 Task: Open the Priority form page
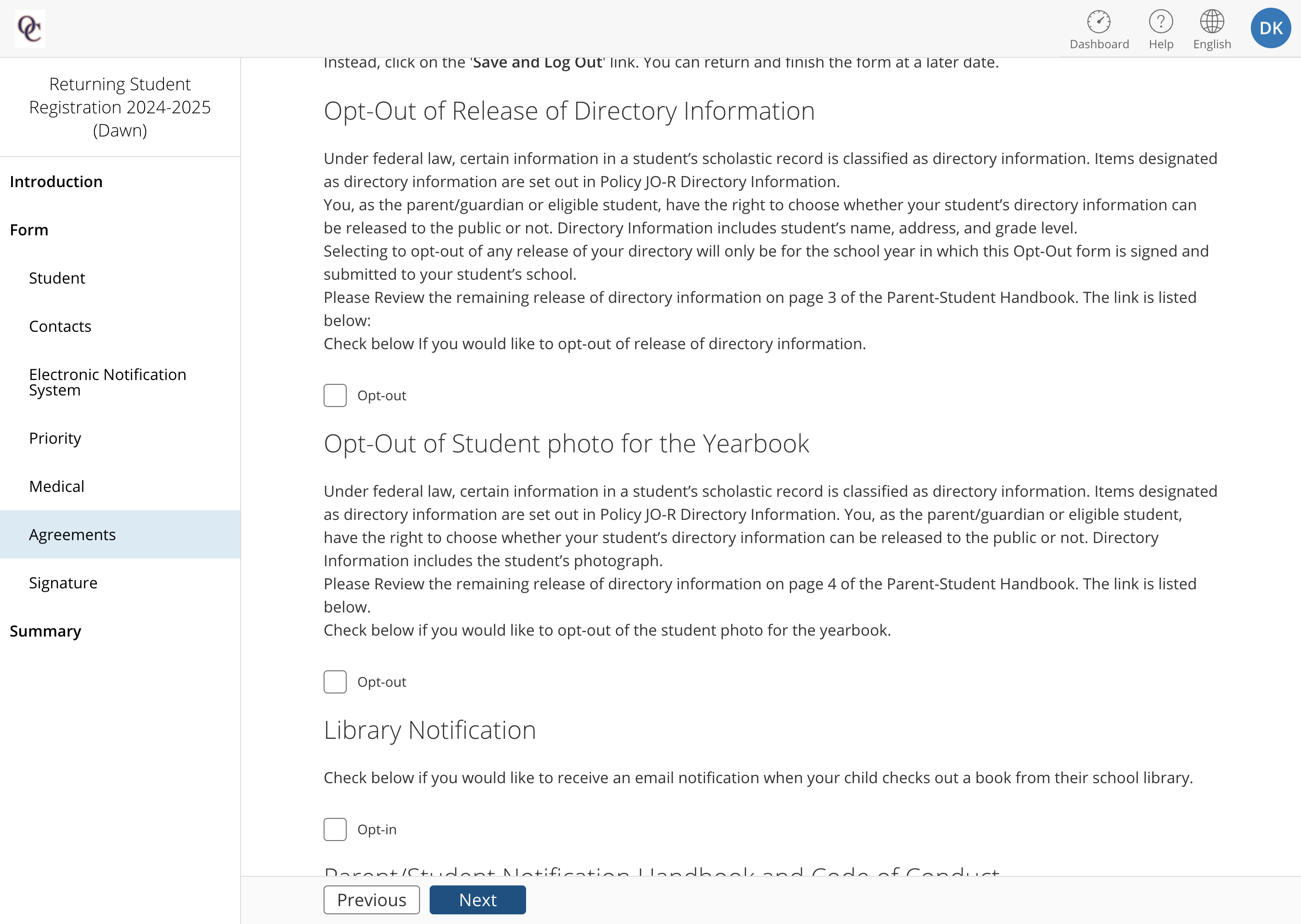pyautogui.click(x=54, y=438)
